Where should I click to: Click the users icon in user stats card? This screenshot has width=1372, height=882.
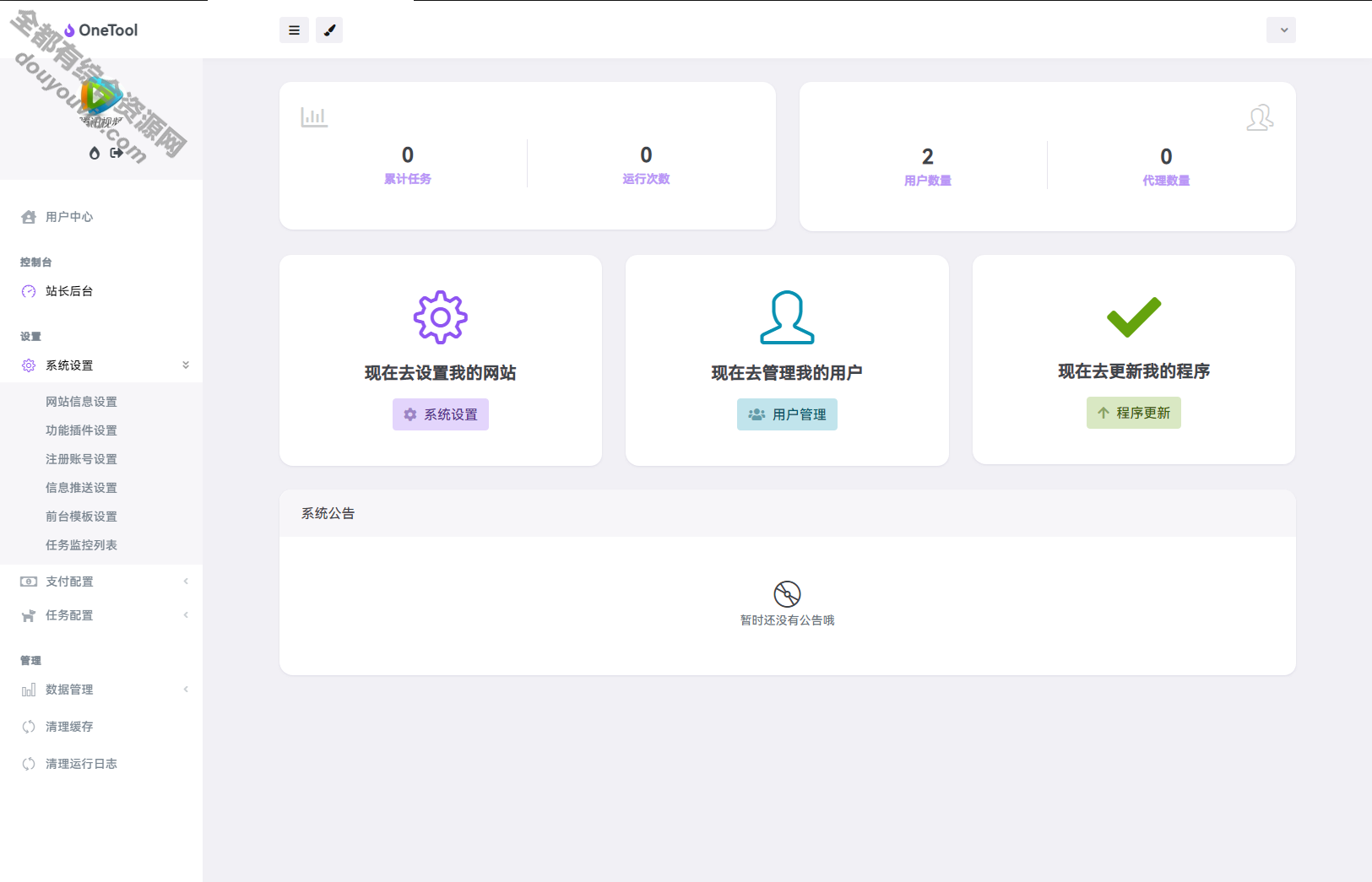(1260, 117)
